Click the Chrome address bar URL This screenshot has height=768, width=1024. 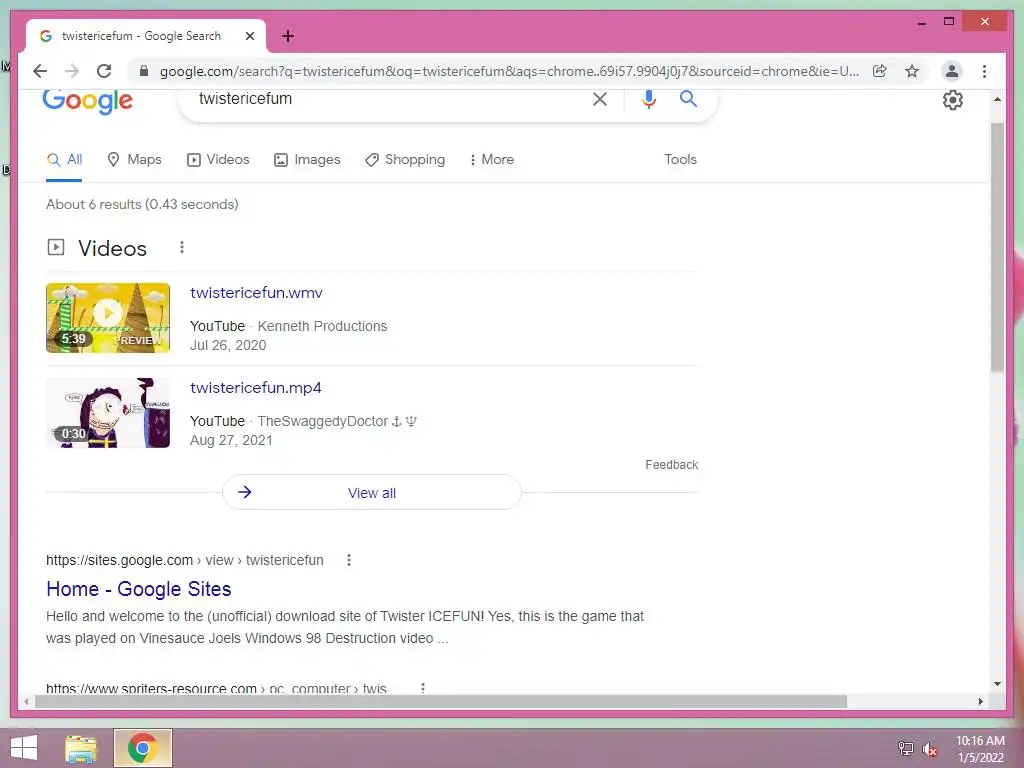[509, 71]
